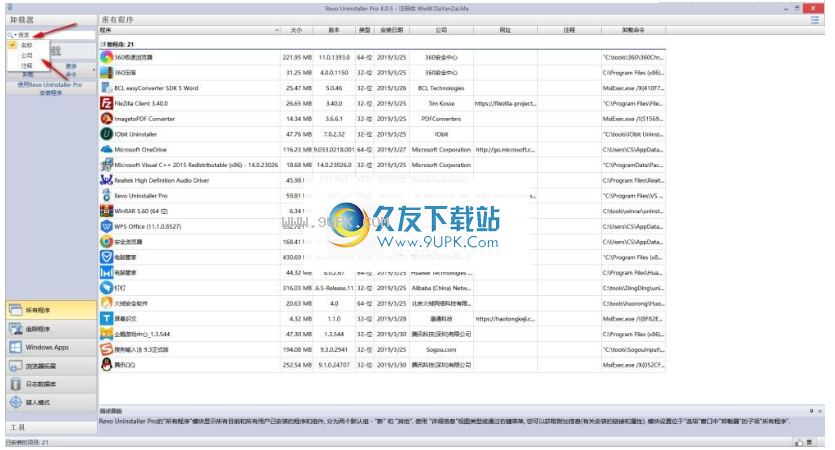The width and height of the screenshot is (835, 450).
Task: Click the WinRAR 5.60 icon
Action: [x=107, y=211]
